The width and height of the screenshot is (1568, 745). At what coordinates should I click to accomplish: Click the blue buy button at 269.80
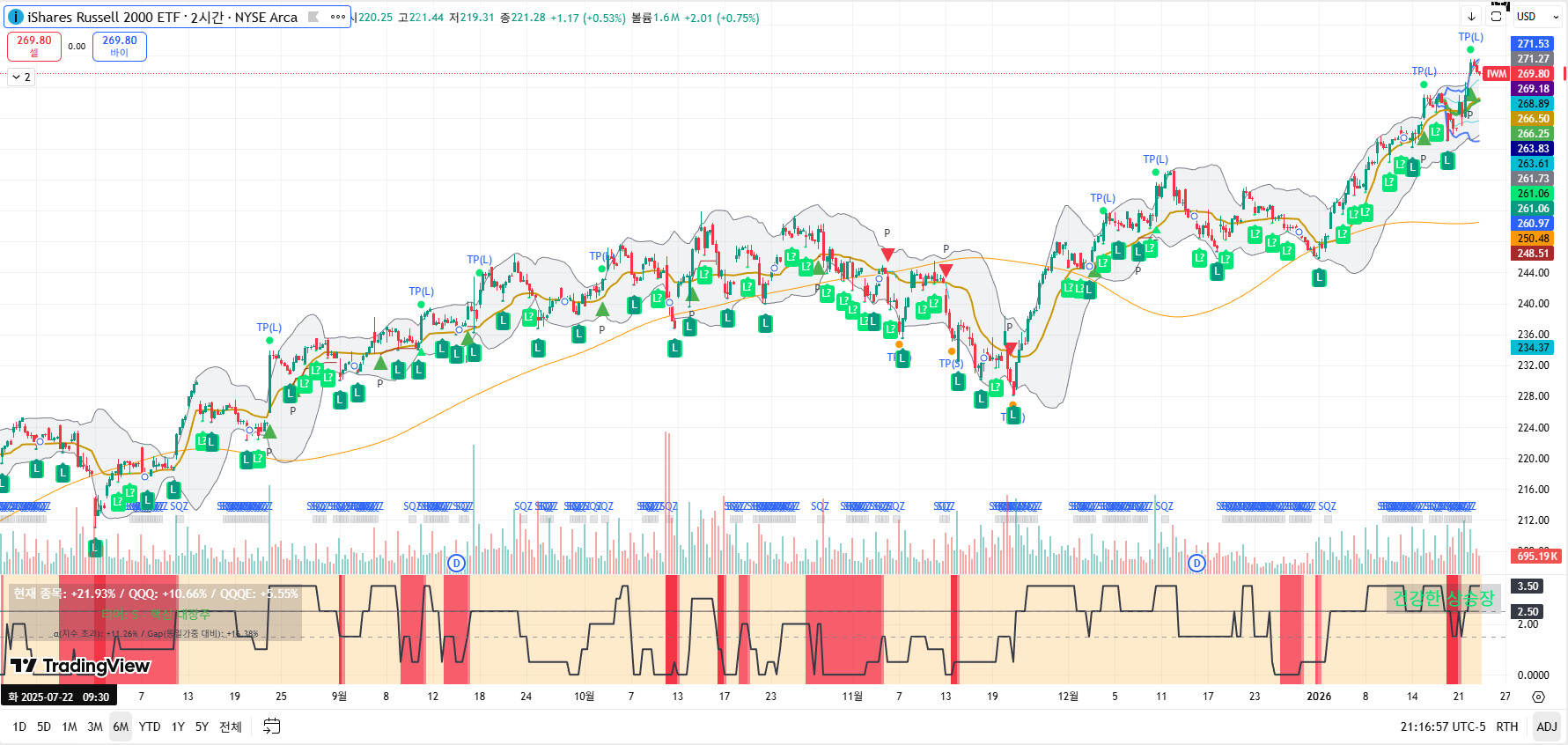coord(120,46)
